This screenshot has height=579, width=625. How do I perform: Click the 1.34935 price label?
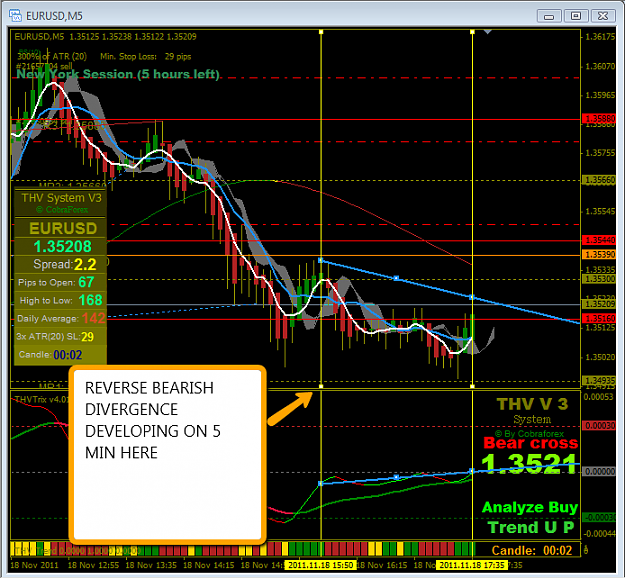(599, 381)
